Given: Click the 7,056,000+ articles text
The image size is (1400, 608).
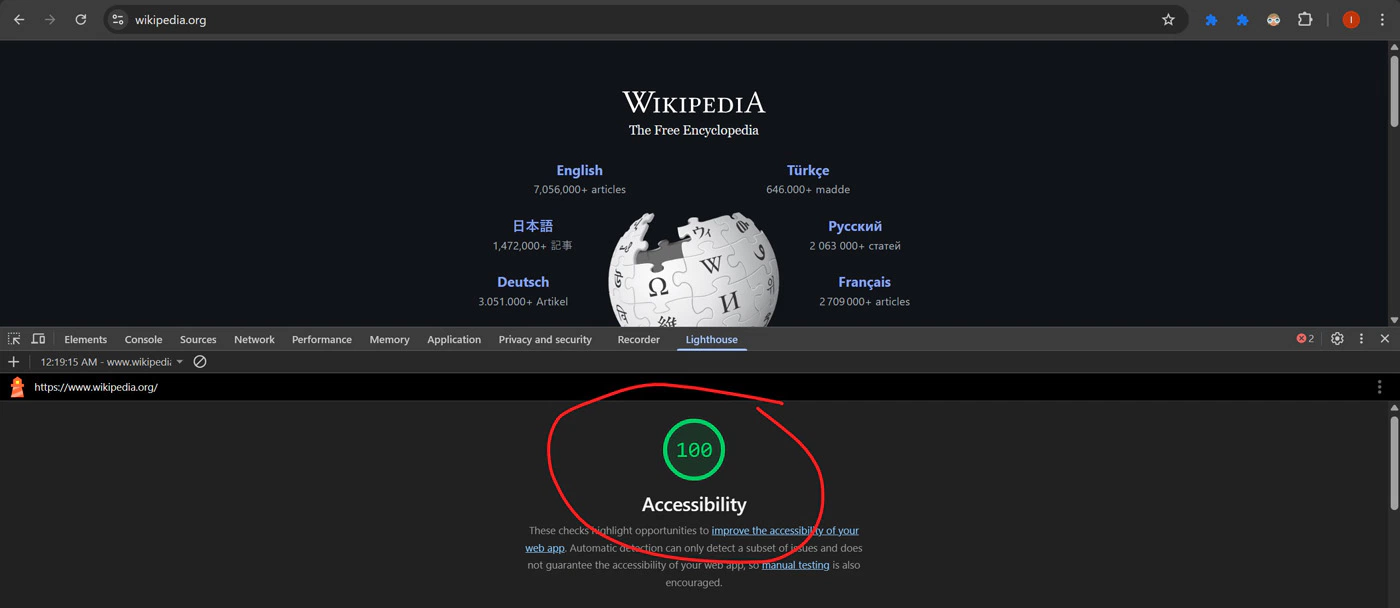Looking at the screenshot, I should point(580,190).
